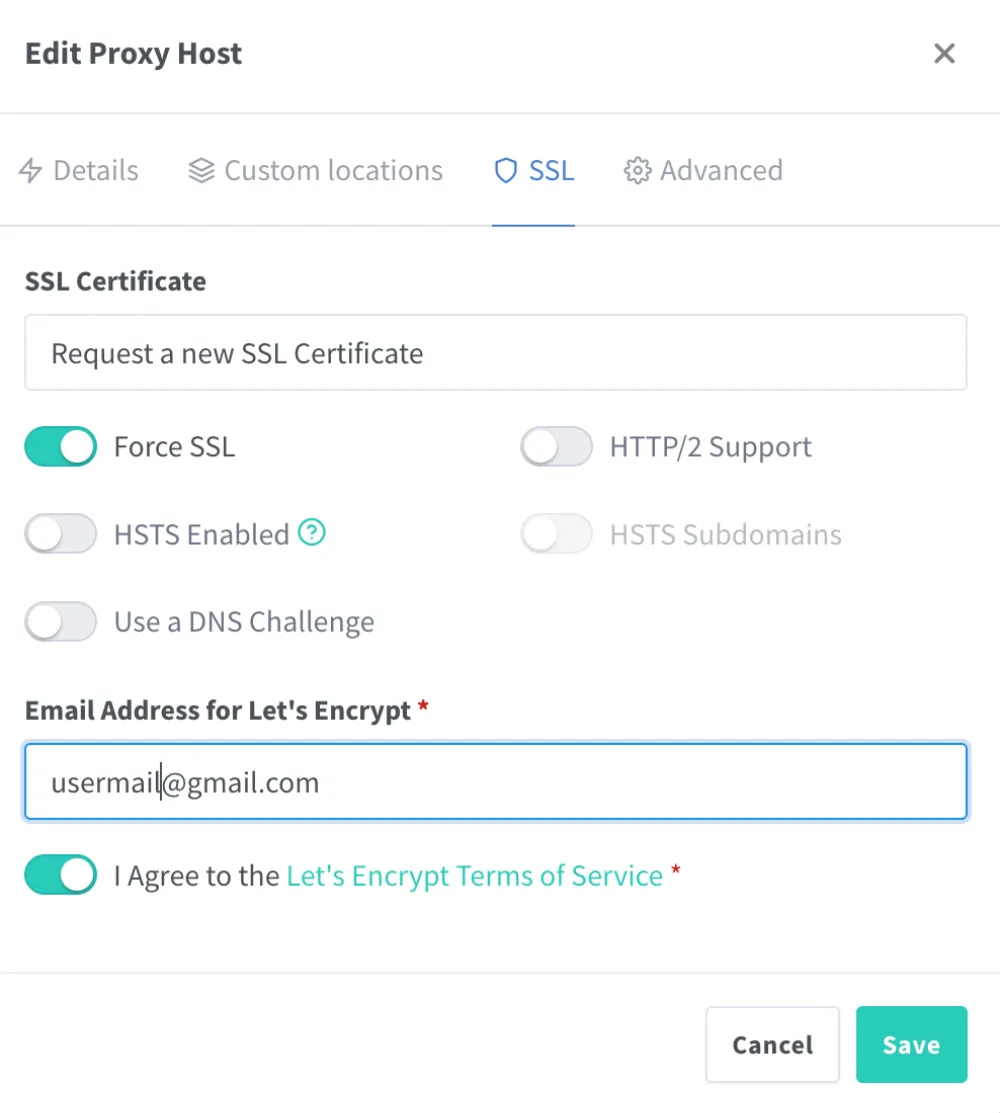Toggle the HSTS Subdomains switch

click(556, 534)
